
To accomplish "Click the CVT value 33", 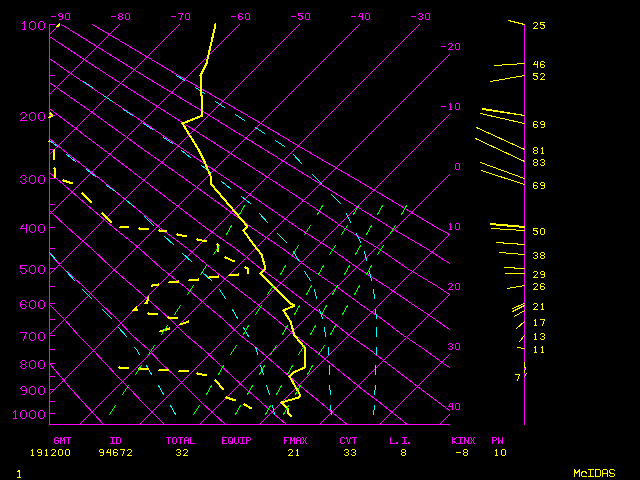I will click(348, 452).
